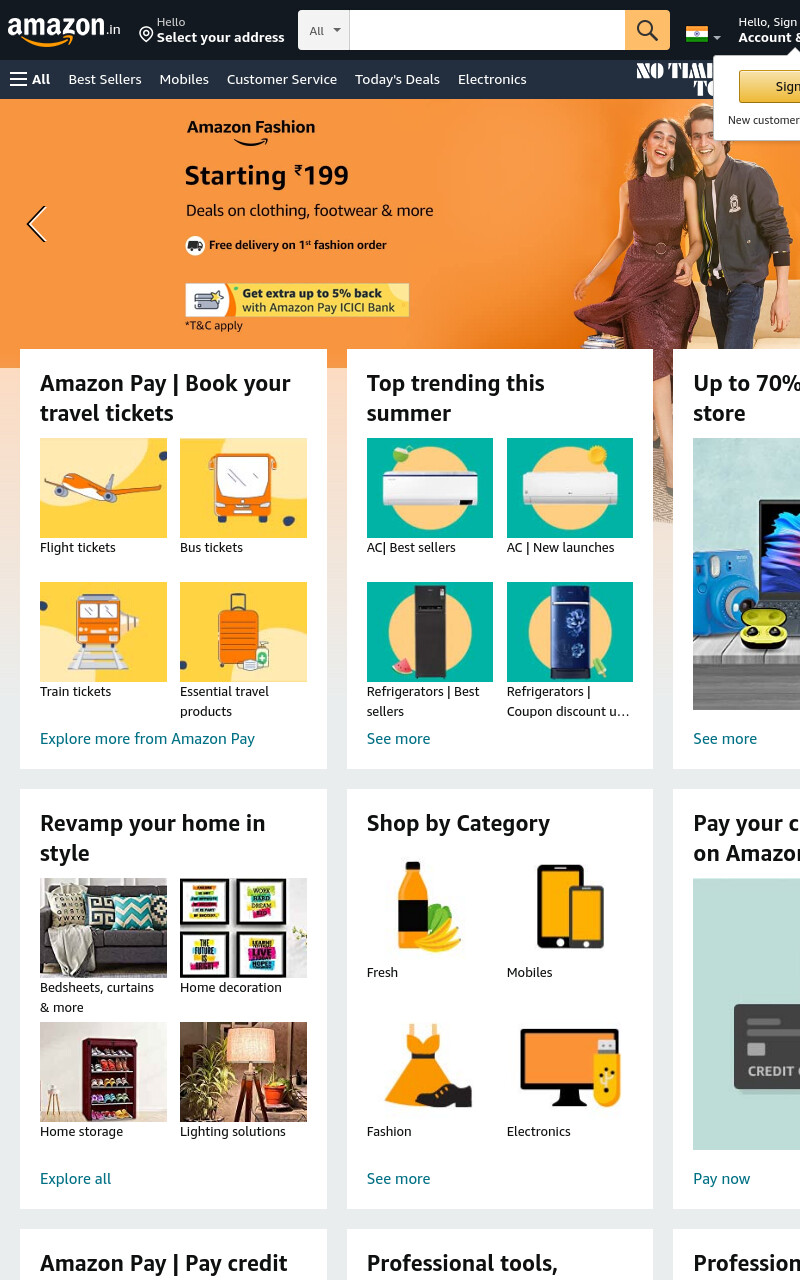
Task: Open the hamburger All menu
Action: [x=30, y=79]
